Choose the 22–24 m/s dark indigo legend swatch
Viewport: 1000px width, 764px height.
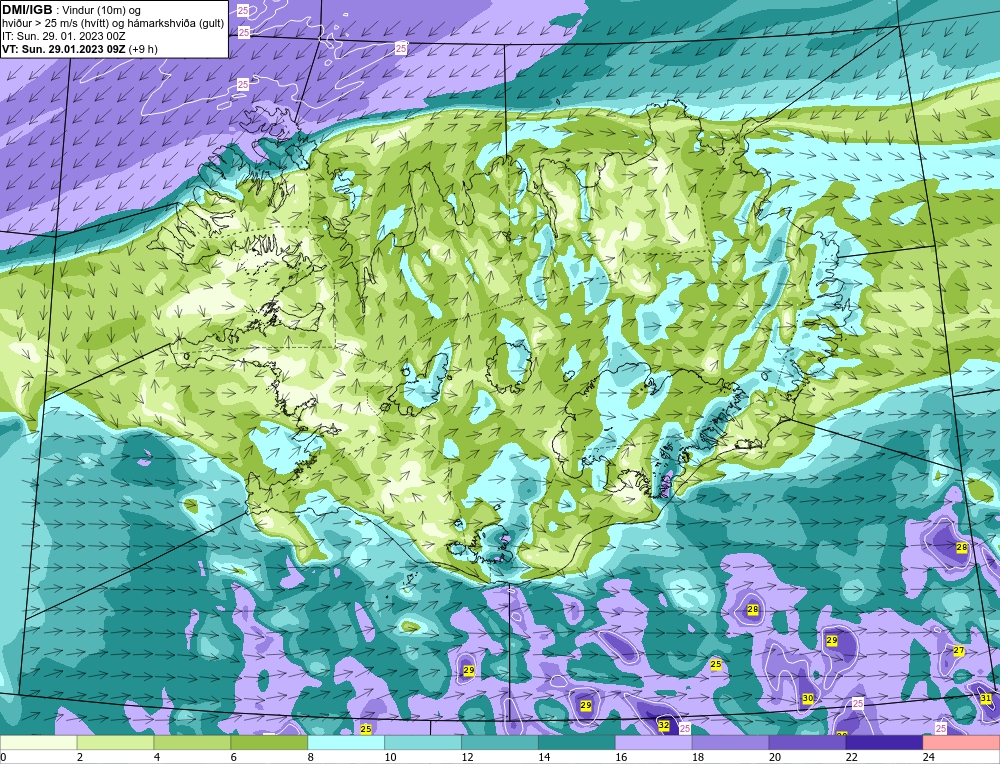tap(885, 743)
